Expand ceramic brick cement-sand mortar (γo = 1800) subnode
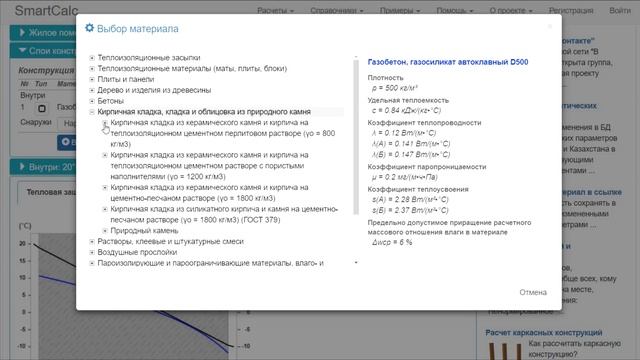The height and width of the screenshot is (360, 640). [105, 187]
